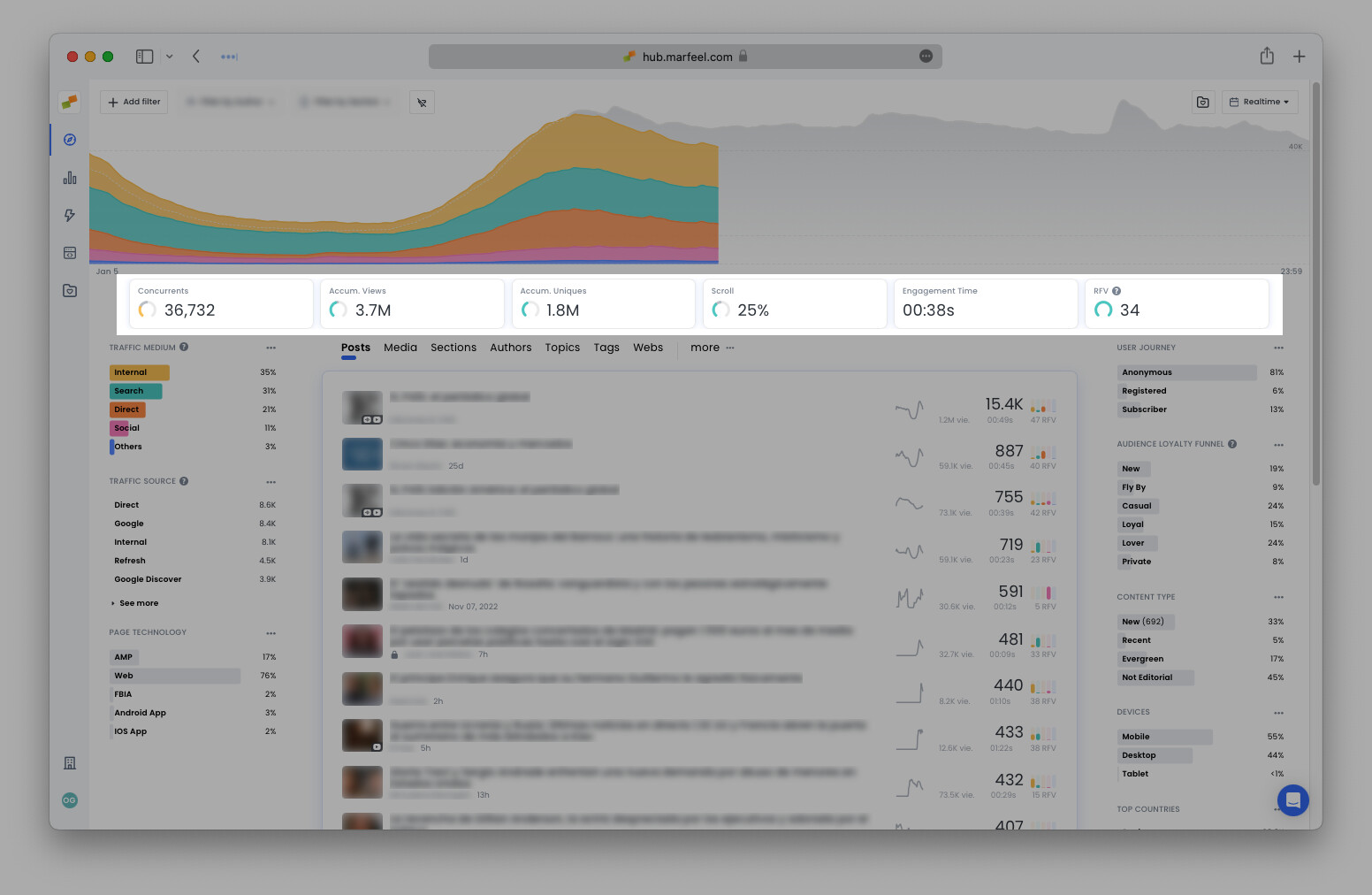The height and width of the screenshot is (895, 1372).
Task: Toggle the Social traffic medium filter
Action: (x=126, y=428)
